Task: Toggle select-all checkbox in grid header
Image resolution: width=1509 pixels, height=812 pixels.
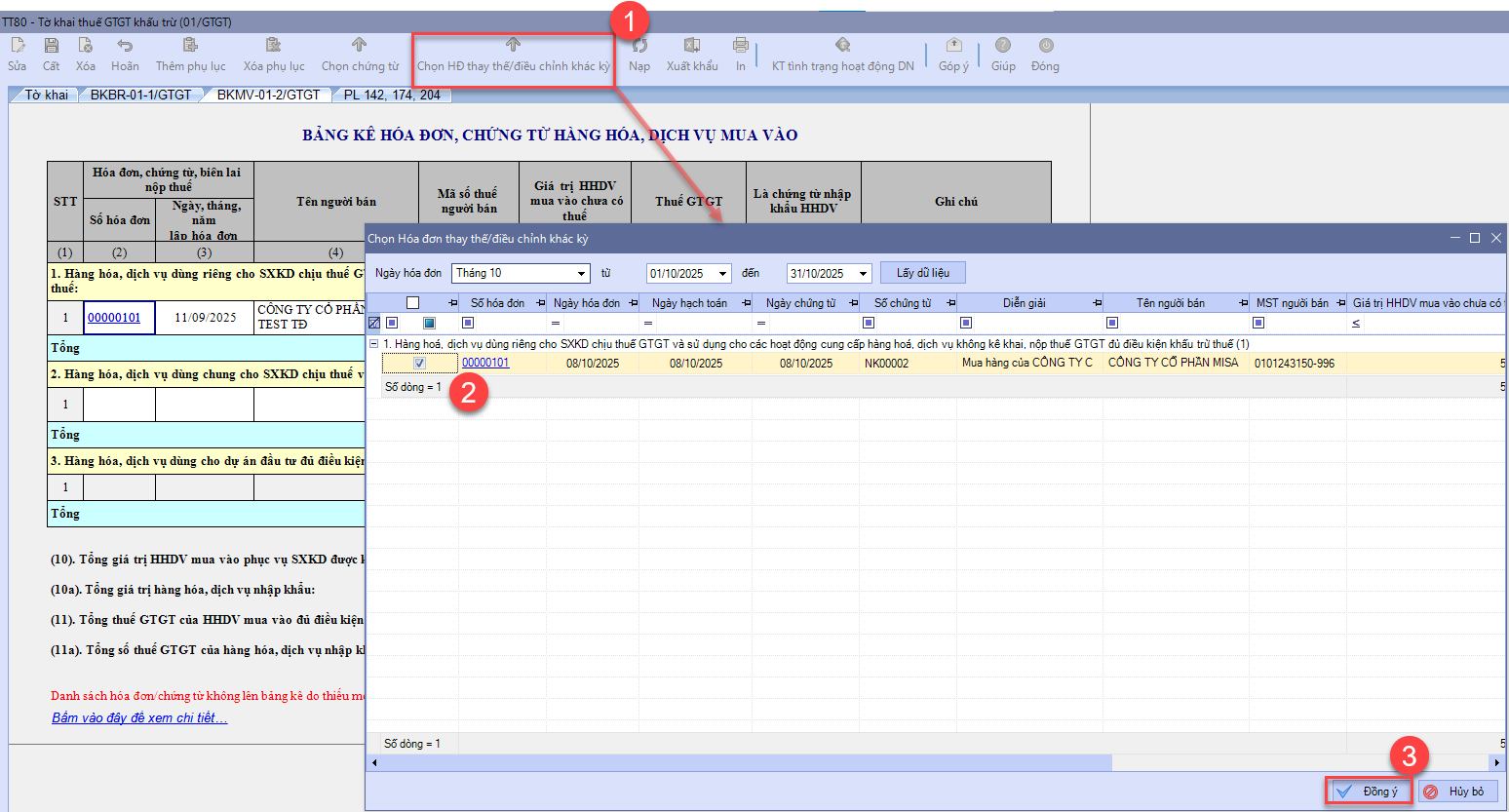Action: (412, 303)
